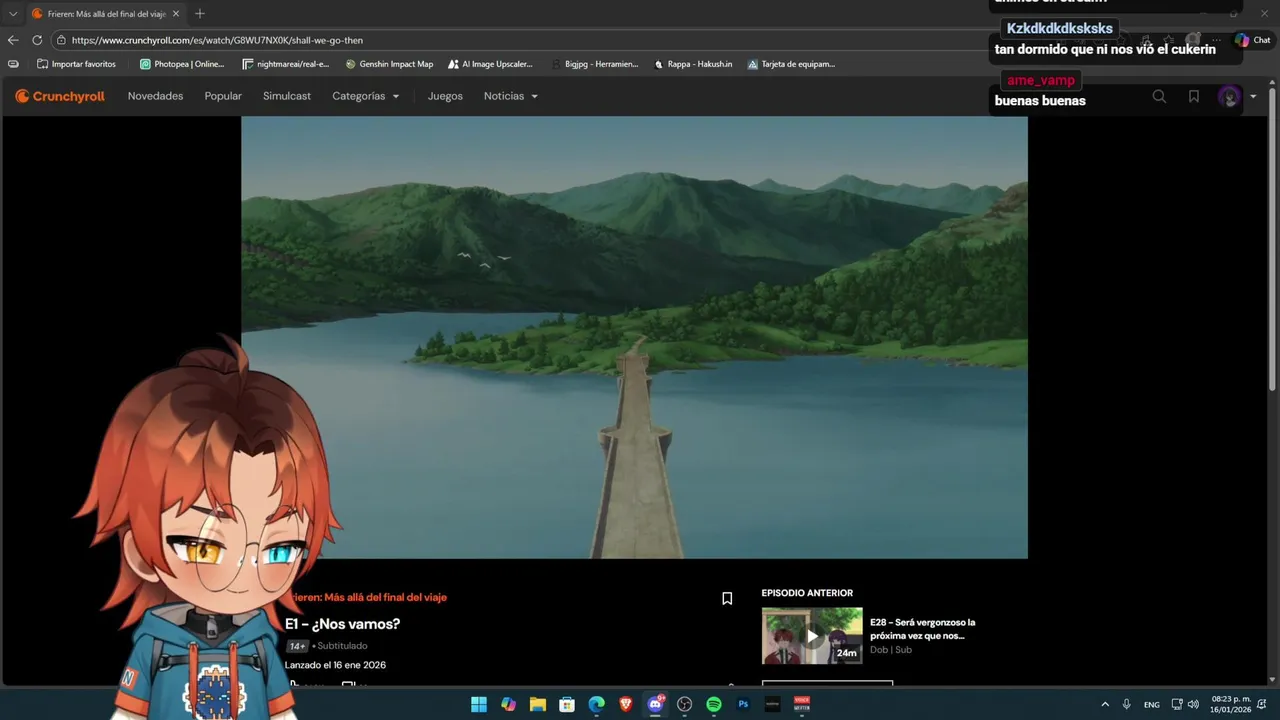Open OBS Studio from the taskbar
Viewport: 1280px width, 720px height.
(684, 704)
